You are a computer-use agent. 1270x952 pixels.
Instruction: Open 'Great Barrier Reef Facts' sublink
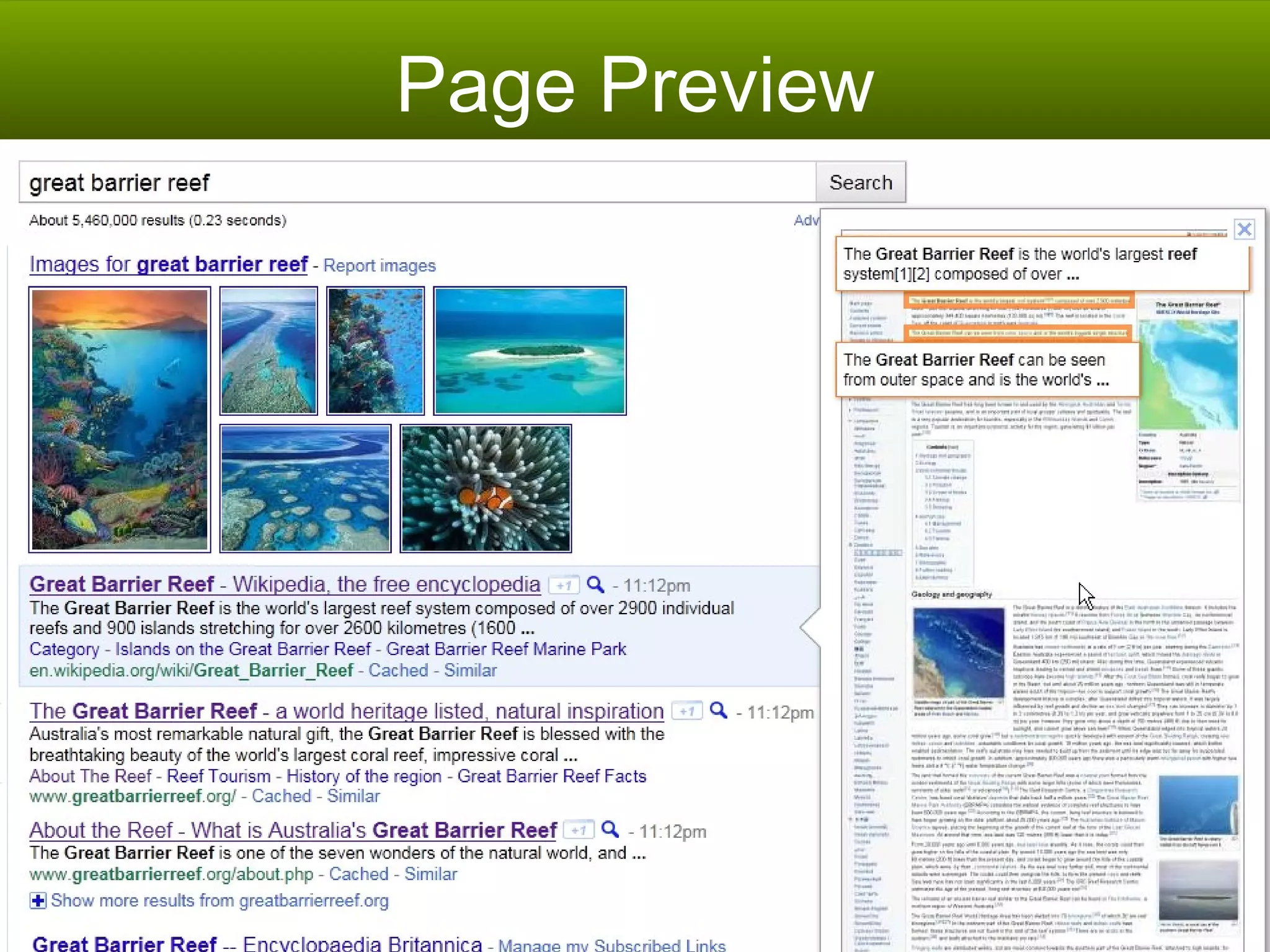[x=552, y=776]
